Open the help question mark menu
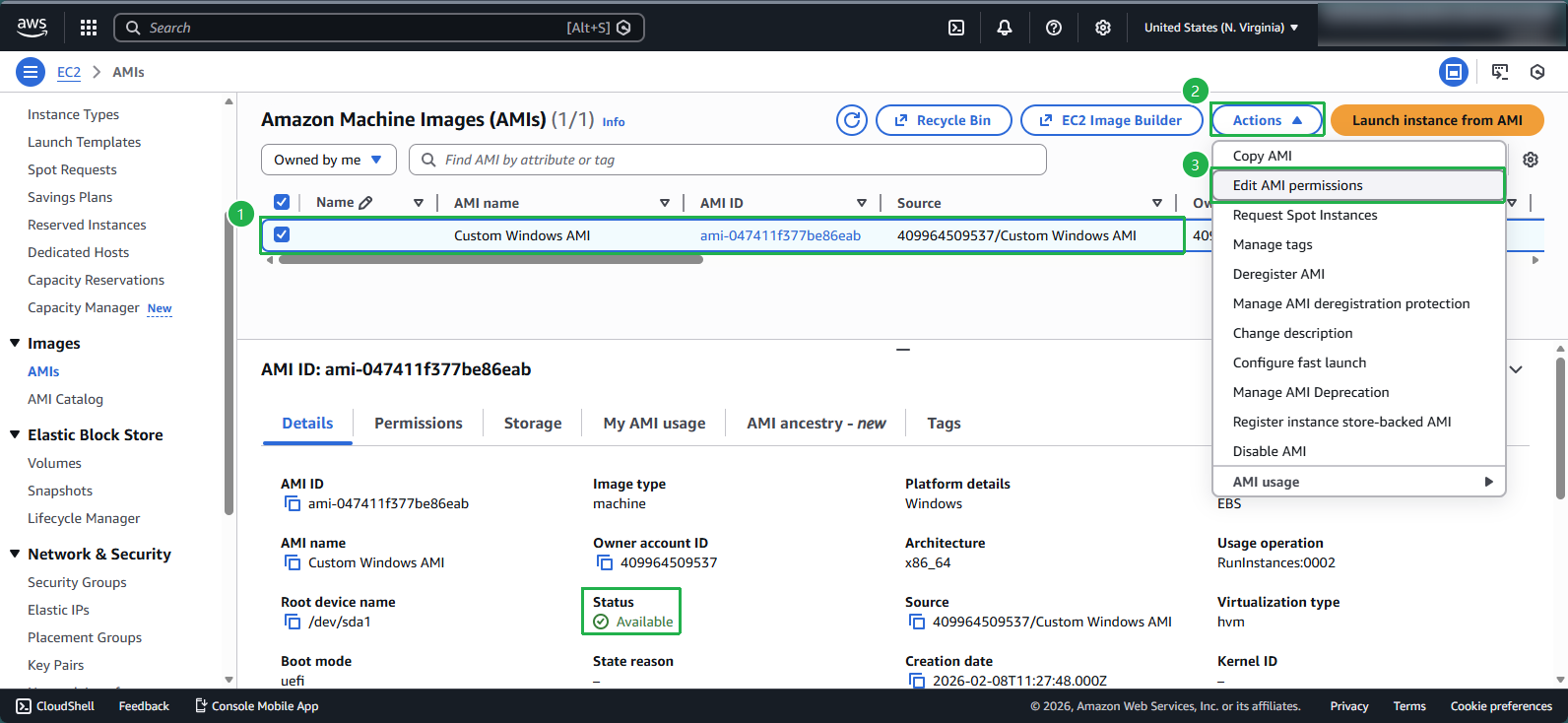Viewport: 1568px width, 723px height. click(x=1054, y=28)
